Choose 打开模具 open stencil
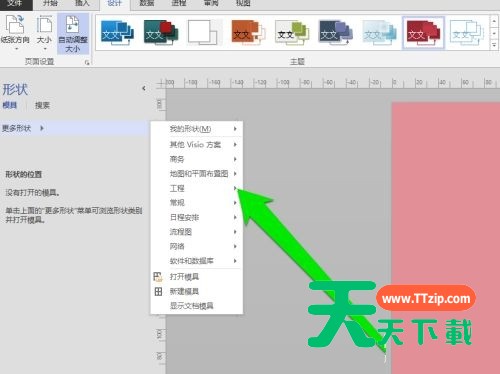 pyautogui.click(x=197, y=276)
